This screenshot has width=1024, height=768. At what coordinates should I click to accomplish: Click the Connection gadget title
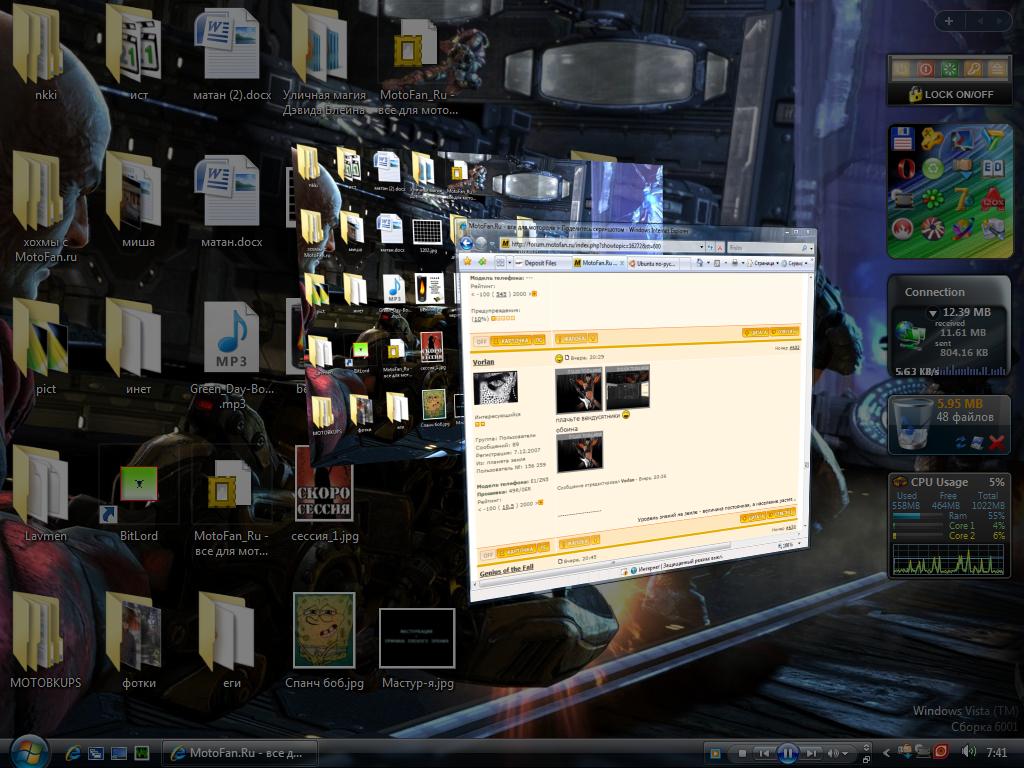pos(935,292)
